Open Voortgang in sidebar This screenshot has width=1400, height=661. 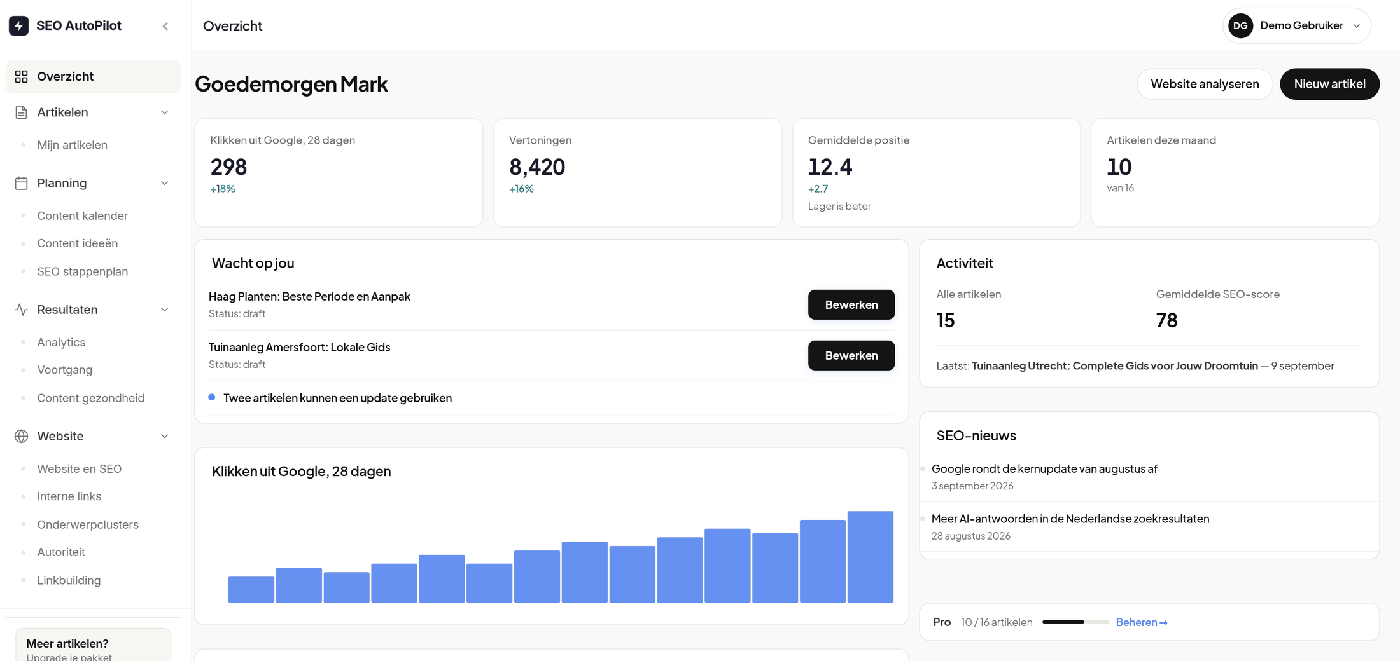point(65,370)
